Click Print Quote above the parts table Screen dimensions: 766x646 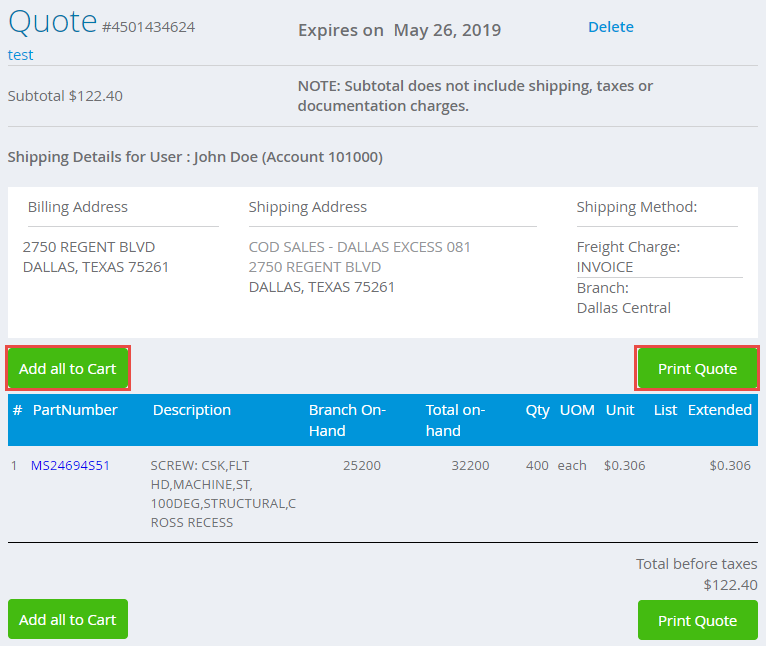click(x=697, y=369)
